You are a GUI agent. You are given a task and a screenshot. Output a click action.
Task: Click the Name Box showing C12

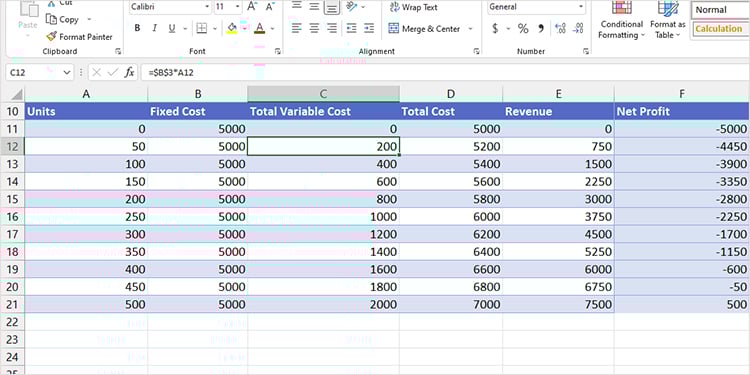(x=33, y=73)
